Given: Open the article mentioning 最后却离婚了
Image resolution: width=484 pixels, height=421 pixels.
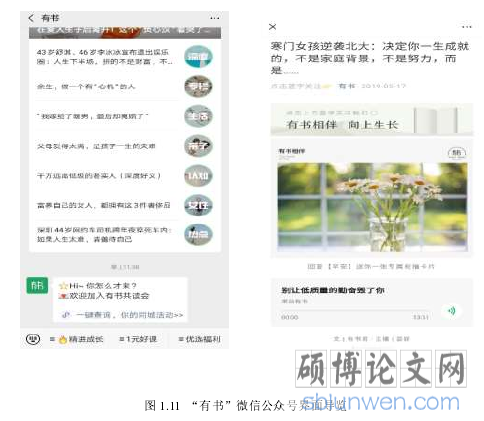Looking at the screenshot, I should tap(92, 116).
